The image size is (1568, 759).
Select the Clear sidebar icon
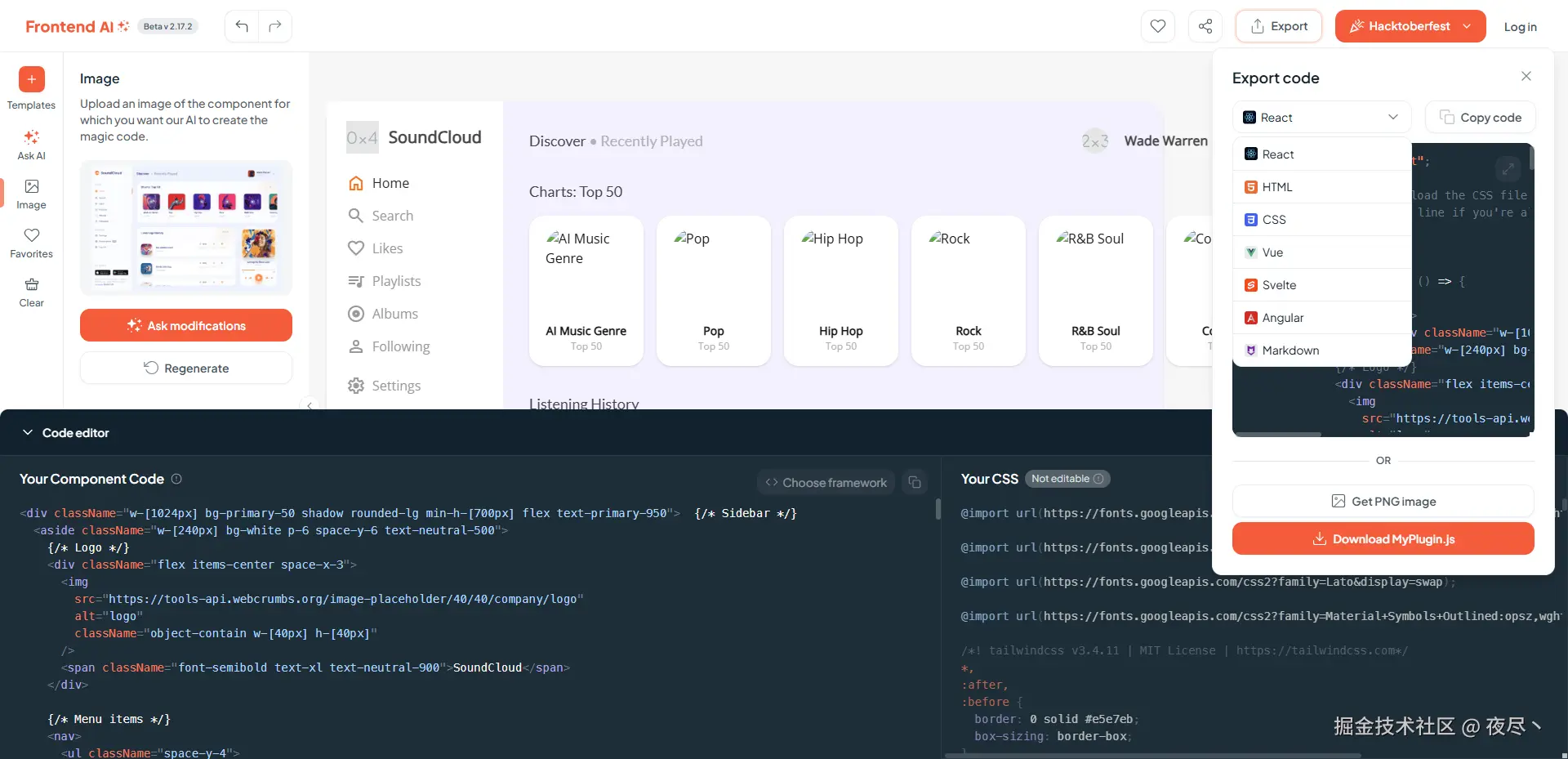(x=31, y=292)
